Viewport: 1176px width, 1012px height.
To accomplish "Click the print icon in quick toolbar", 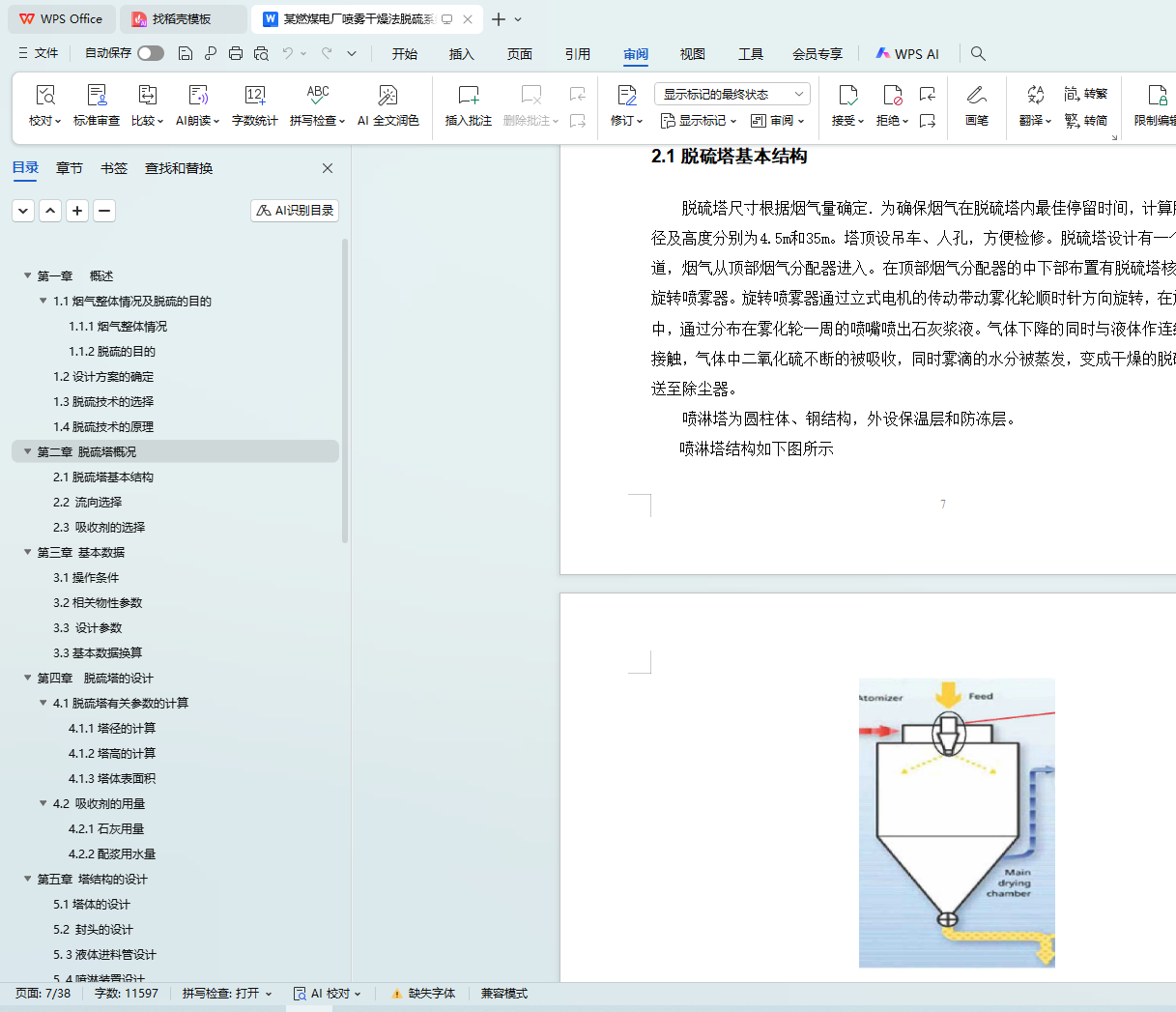I will click(236, 53).
